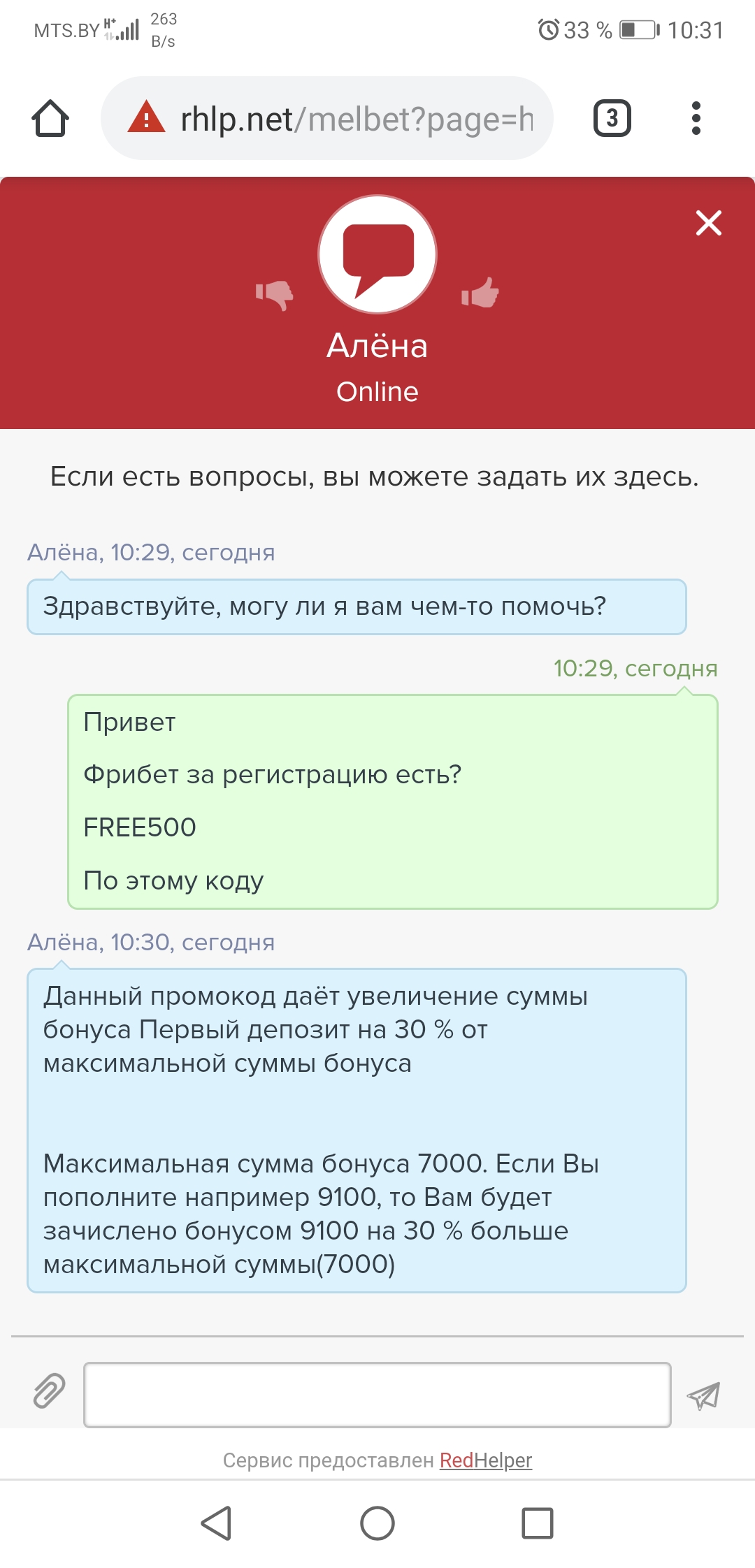Screen dimensions: 755x1568
Task: Tap the paperclip attach file icon
Action: click(x=49, y=1391)
